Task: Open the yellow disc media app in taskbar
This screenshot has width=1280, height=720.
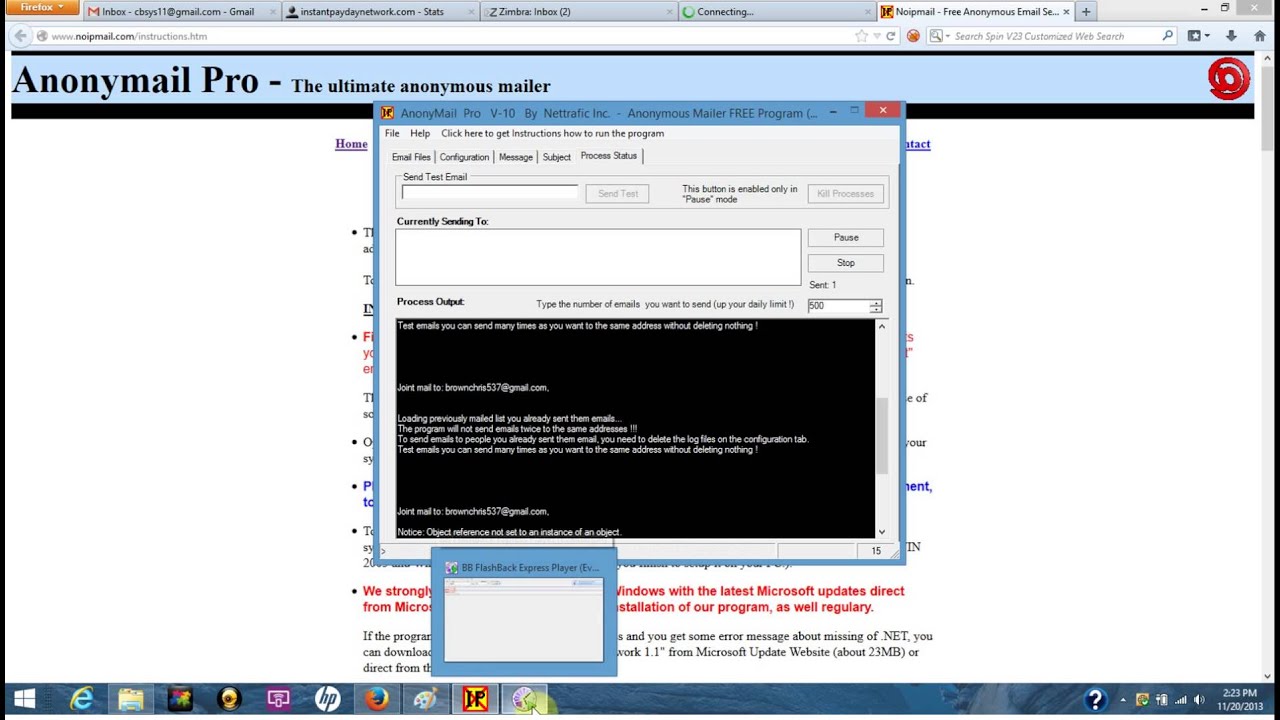Action: point(229,699)
